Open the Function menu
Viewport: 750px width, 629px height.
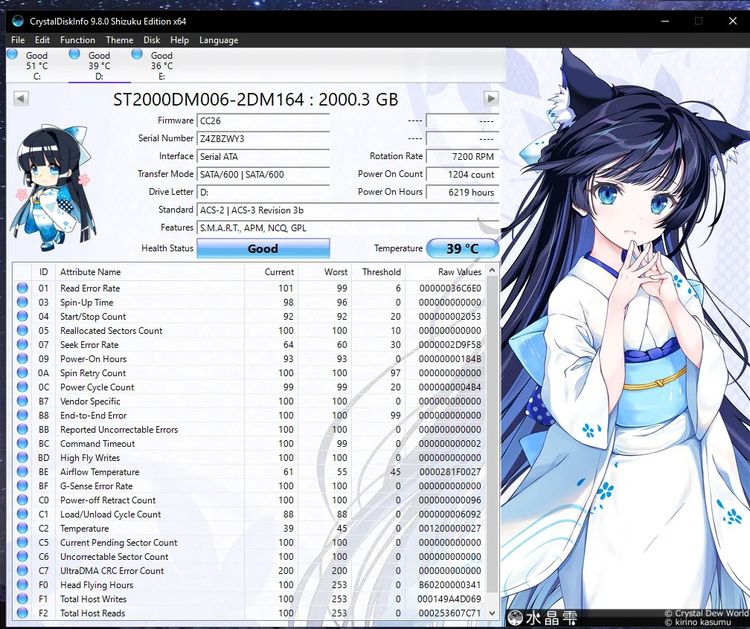77,40
